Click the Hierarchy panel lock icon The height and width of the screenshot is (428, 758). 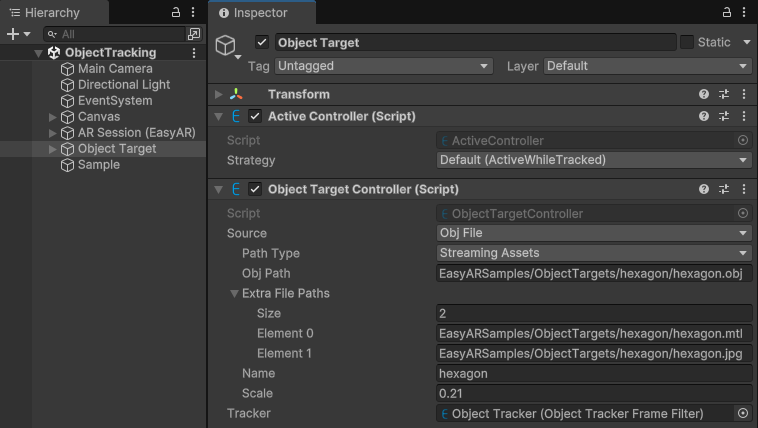pos(176,12)
